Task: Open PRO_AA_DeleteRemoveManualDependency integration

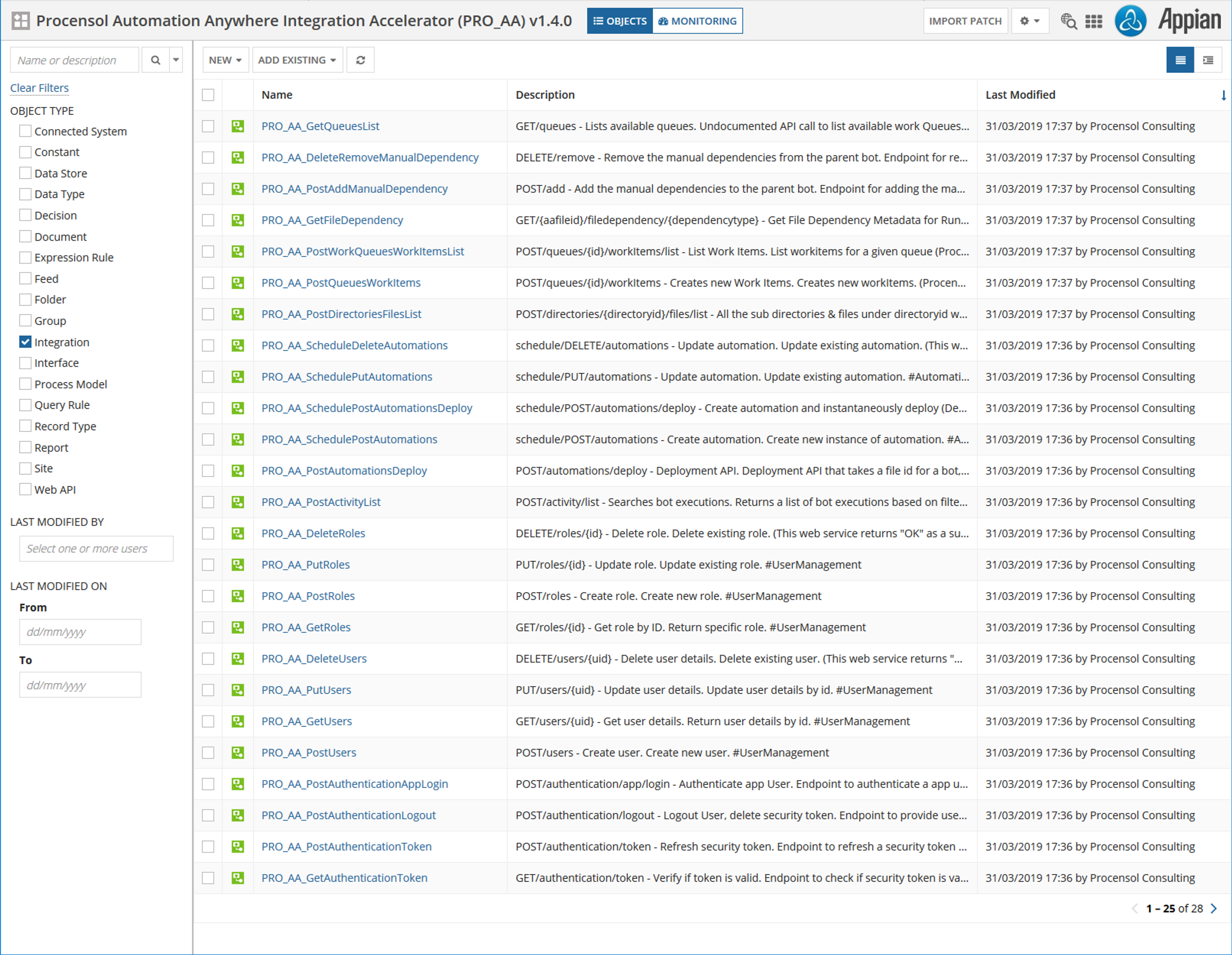Action: point(370,157)
